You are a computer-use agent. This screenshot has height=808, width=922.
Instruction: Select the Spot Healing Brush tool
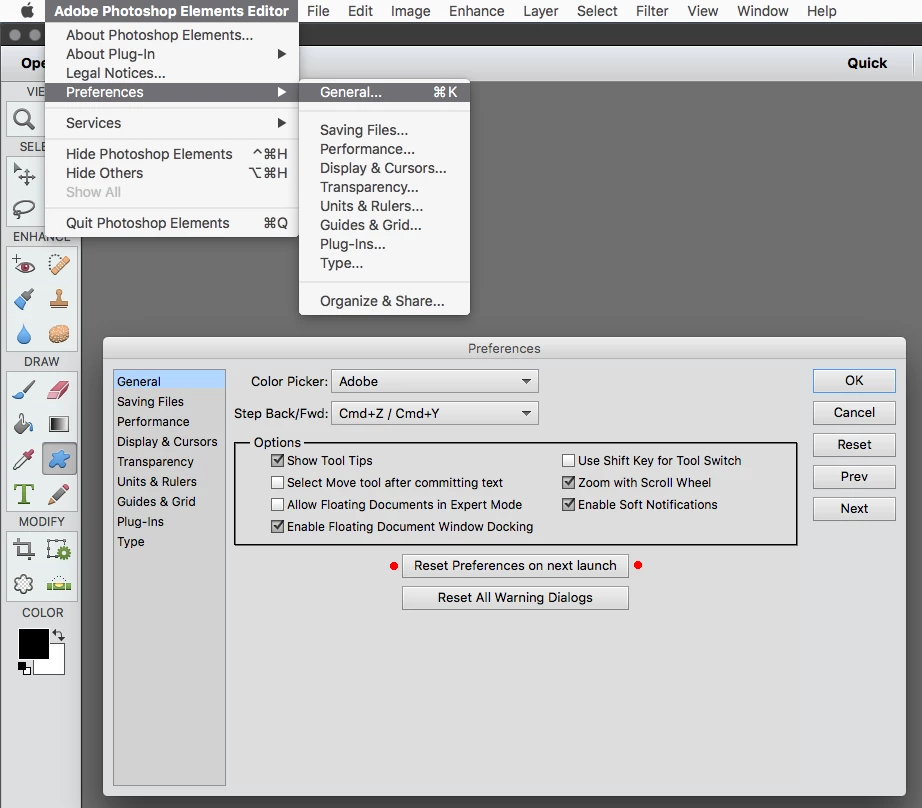[x=59, y=266]
